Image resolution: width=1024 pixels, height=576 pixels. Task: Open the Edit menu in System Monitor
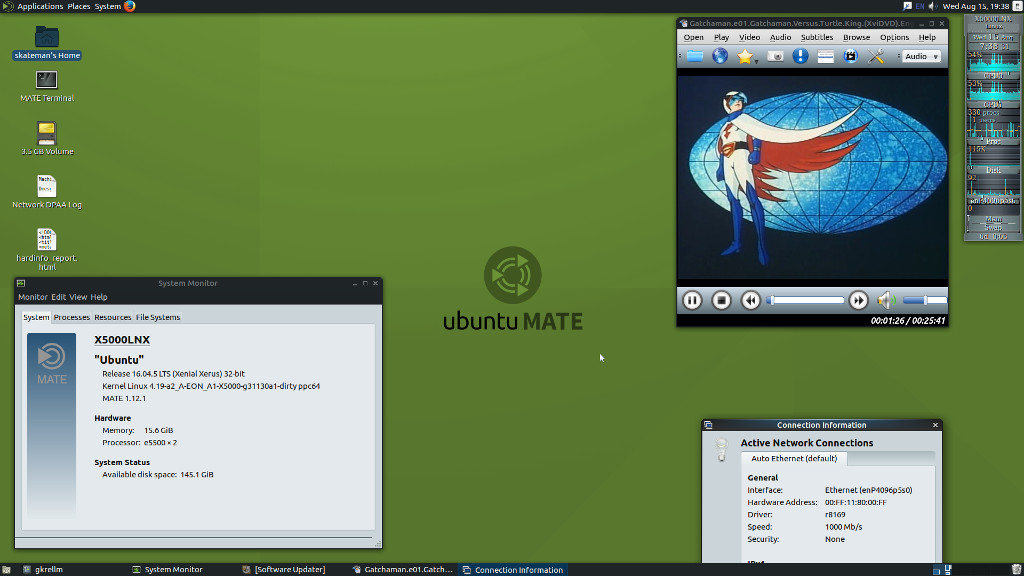[x=58, y=297]
